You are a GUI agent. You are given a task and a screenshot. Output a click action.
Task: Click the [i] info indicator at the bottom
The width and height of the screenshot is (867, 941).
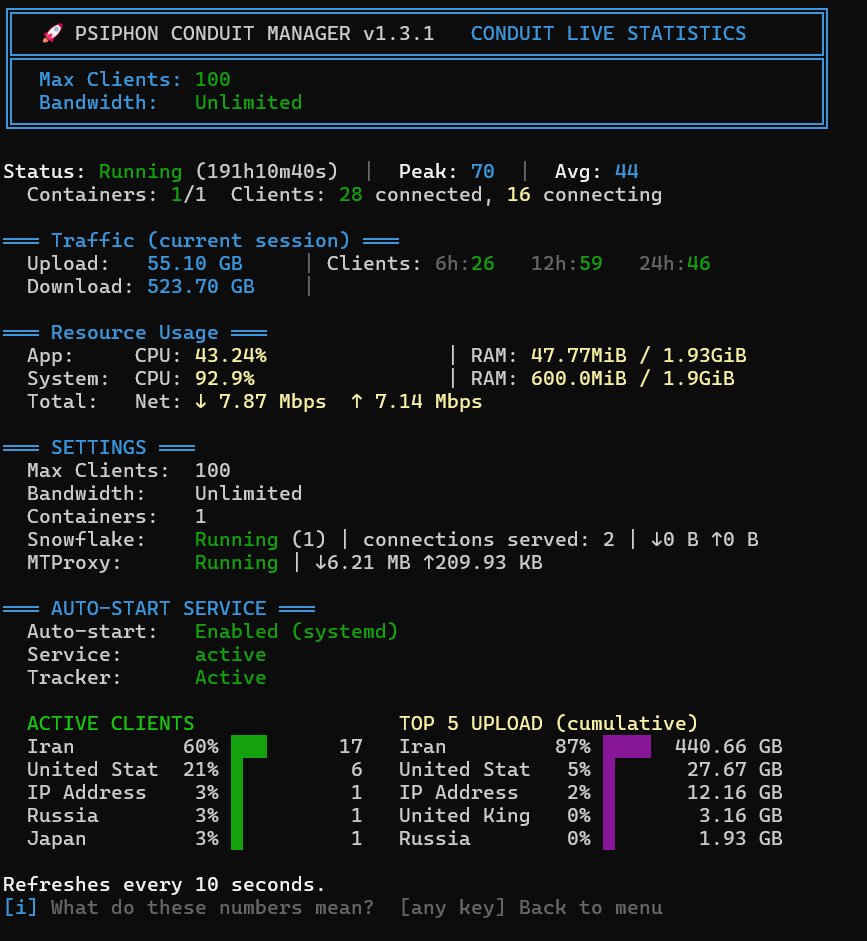click(x=17, y=908)
